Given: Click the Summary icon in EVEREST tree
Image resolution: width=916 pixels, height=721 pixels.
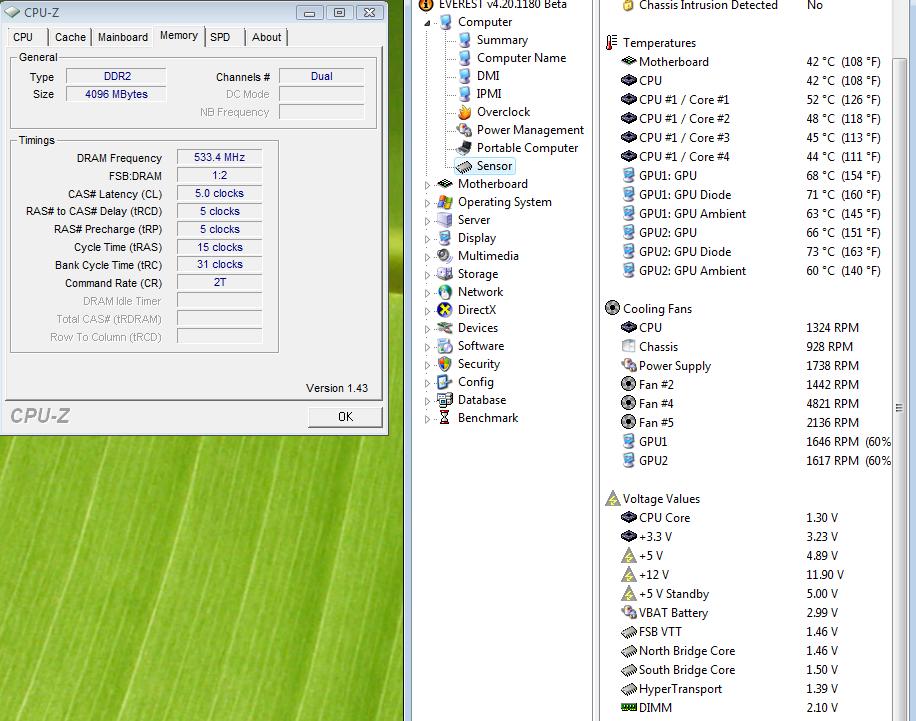Looking at the screenshot, I should coord(465,40).
